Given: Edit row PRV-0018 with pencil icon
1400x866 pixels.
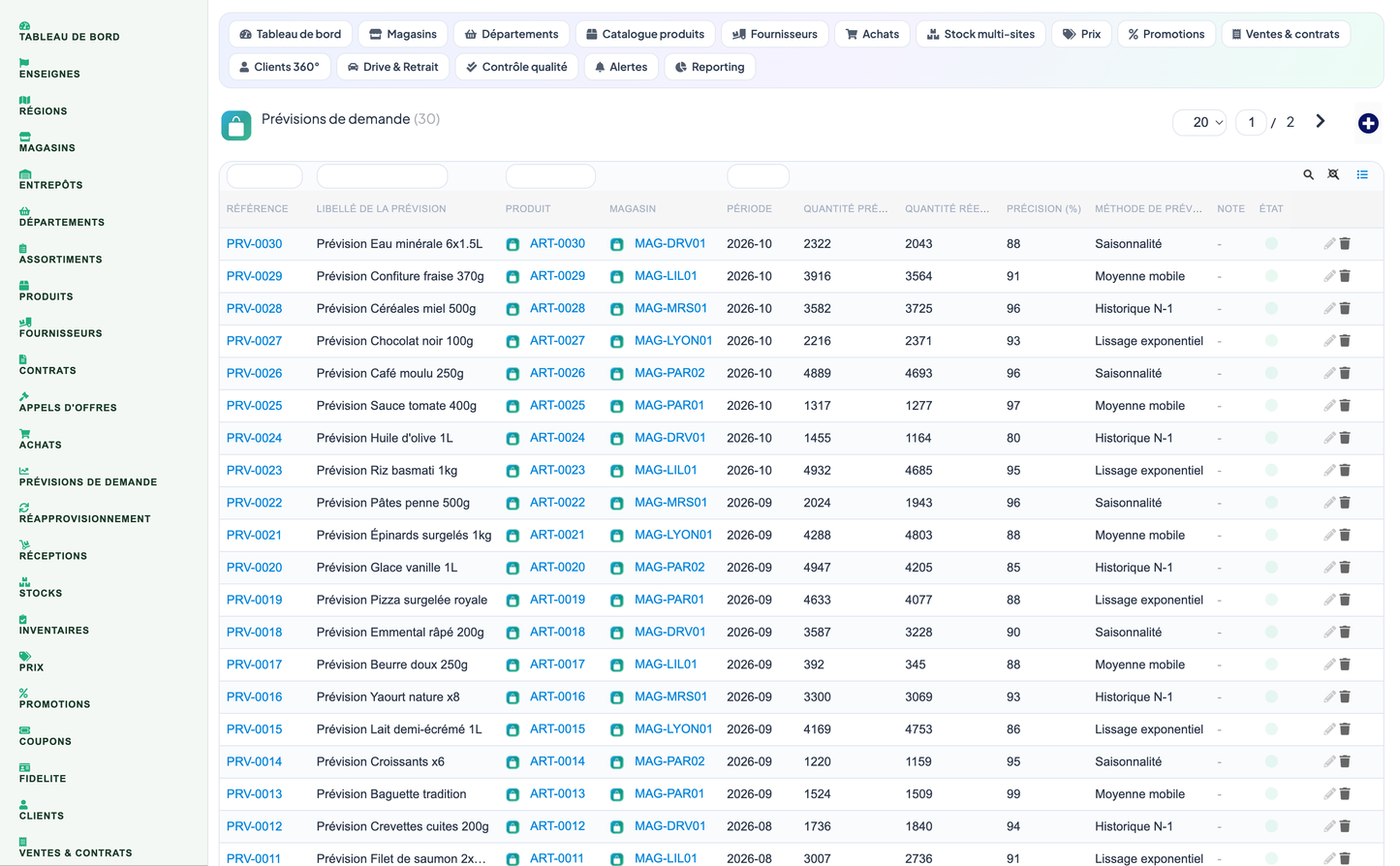Looking at the screenshot, I should pos(1329,633).
